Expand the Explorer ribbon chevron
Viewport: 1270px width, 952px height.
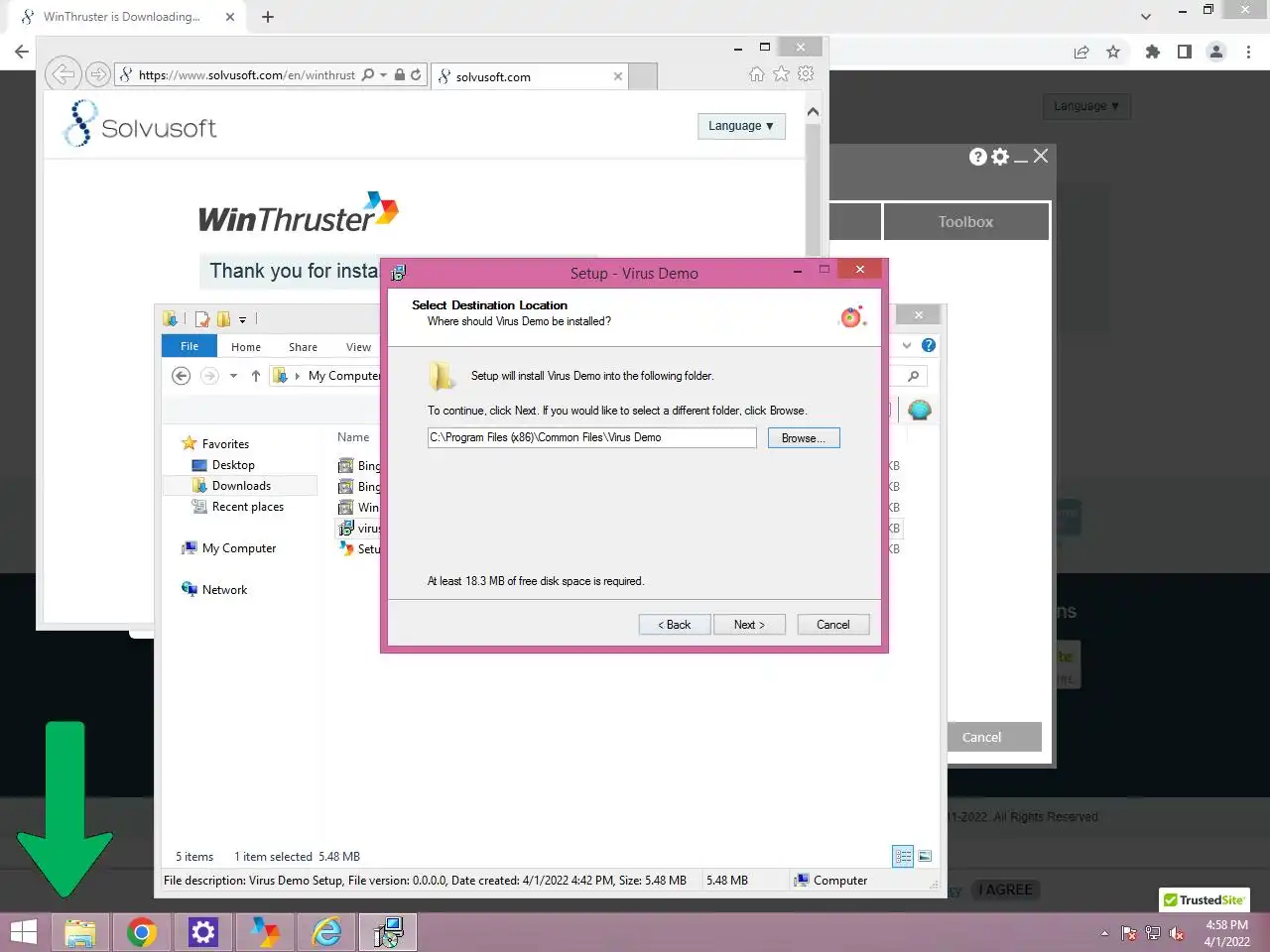[x=907, y=345]
